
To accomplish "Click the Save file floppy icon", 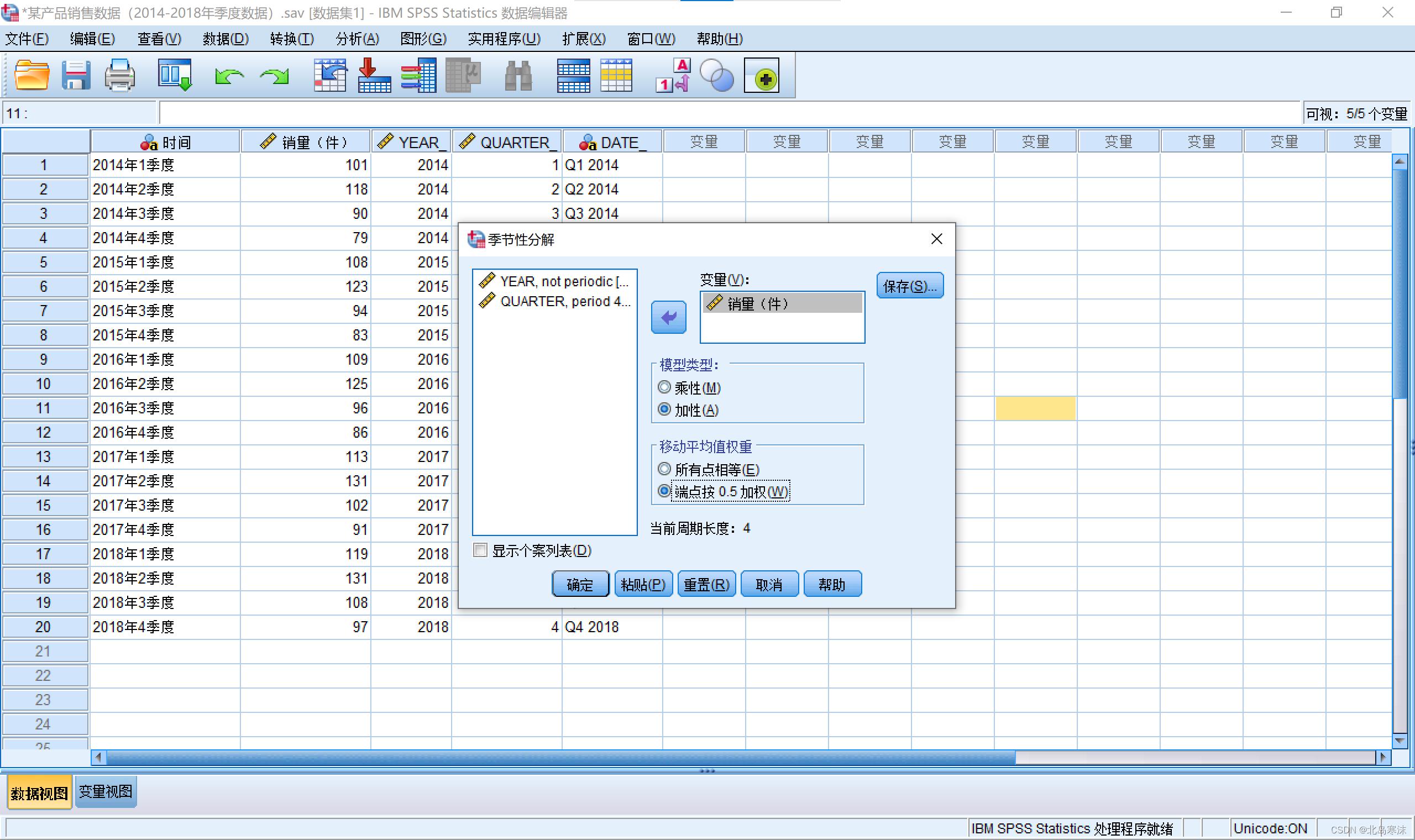I will [75, 75].
